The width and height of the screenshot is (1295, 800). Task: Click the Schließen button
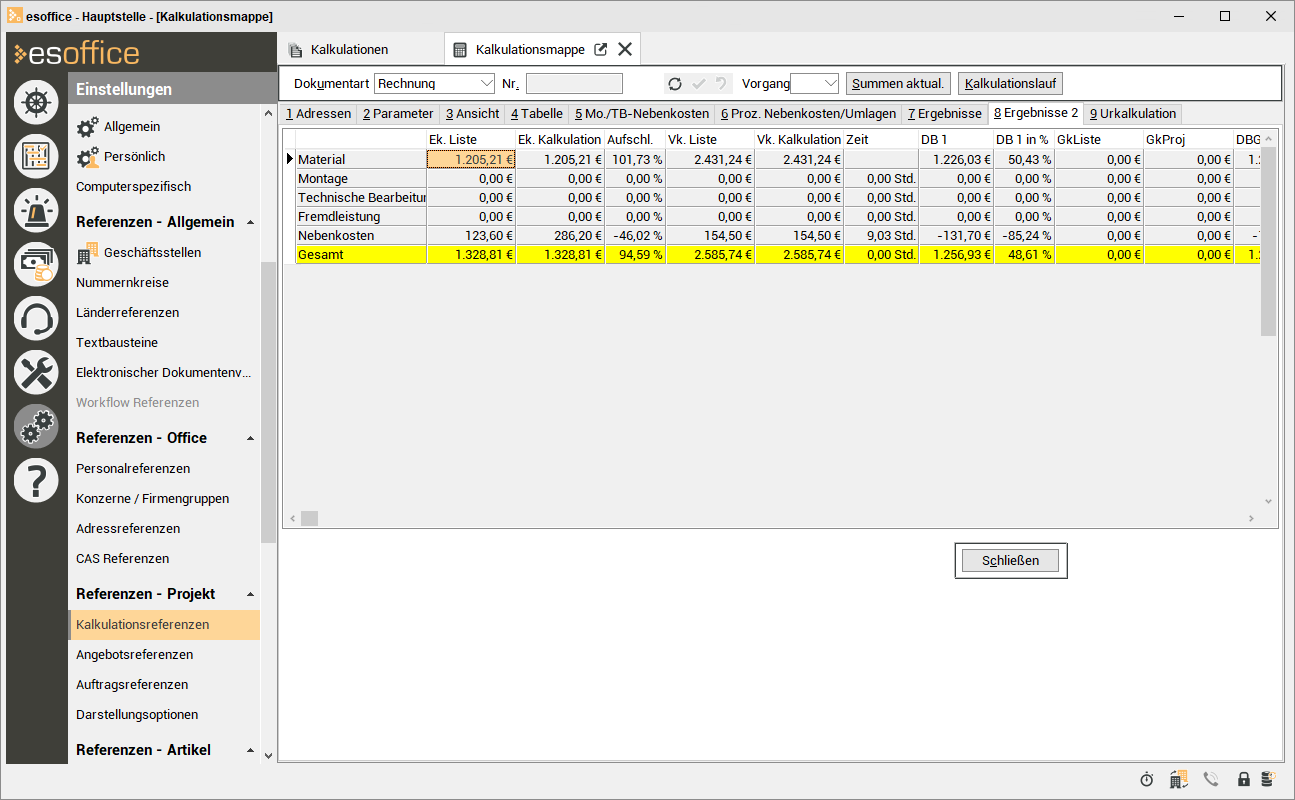click(x=1011, y=561)
